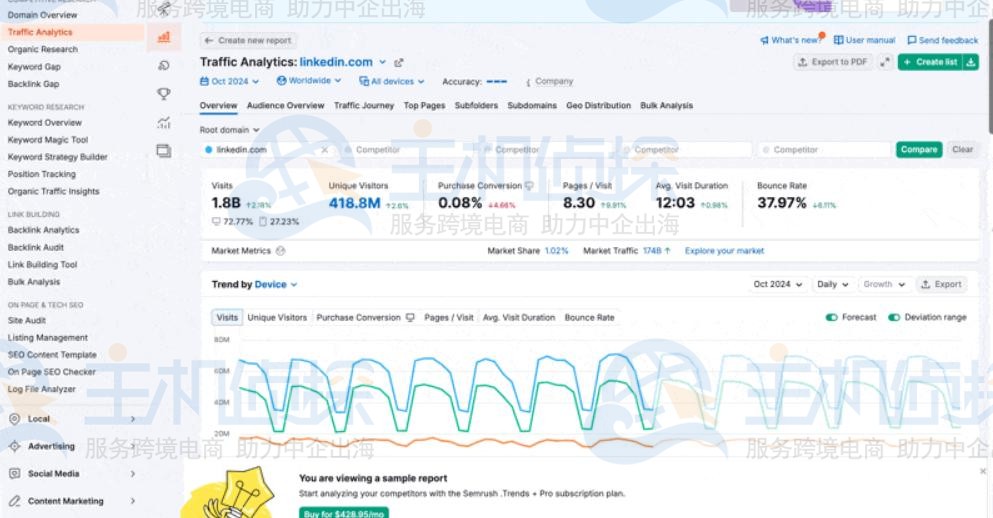Switch to Subfolders tab
The width and height of the screenshot is (993, 518).
pyautogui.click(x=476, y=106)
